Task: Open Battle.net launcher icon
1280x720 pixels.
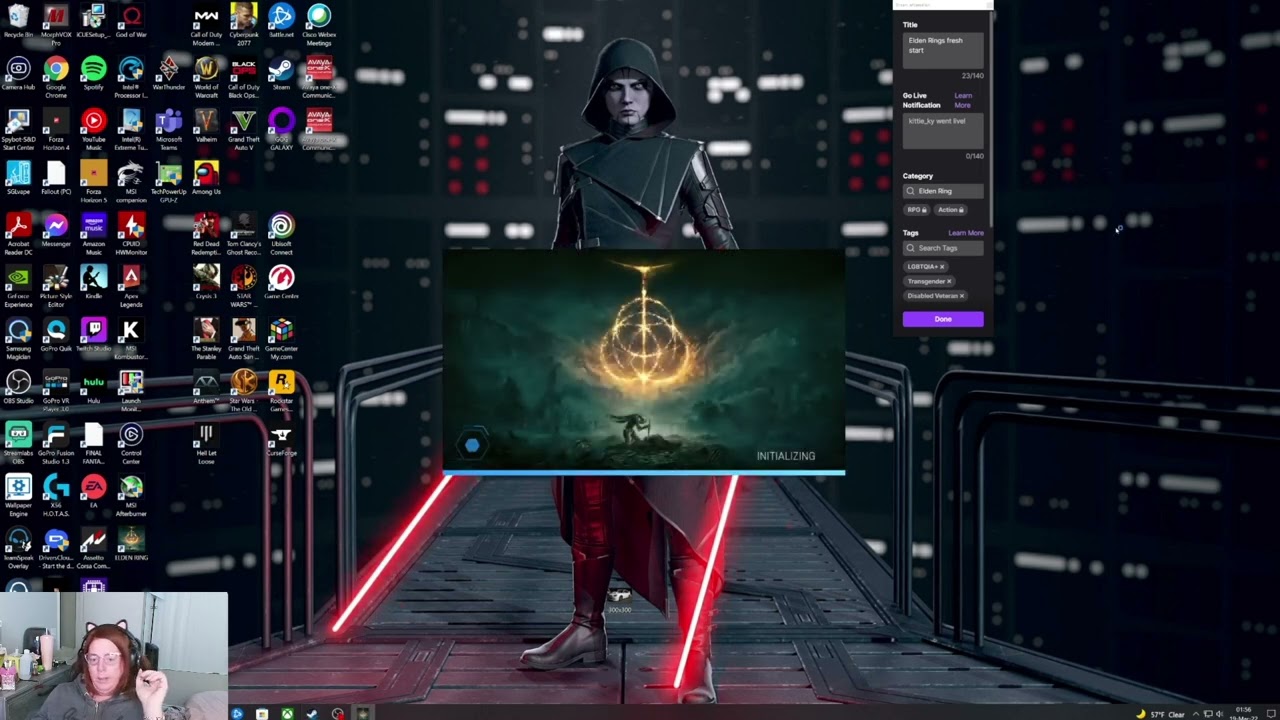Action: [x=281, y=22]
